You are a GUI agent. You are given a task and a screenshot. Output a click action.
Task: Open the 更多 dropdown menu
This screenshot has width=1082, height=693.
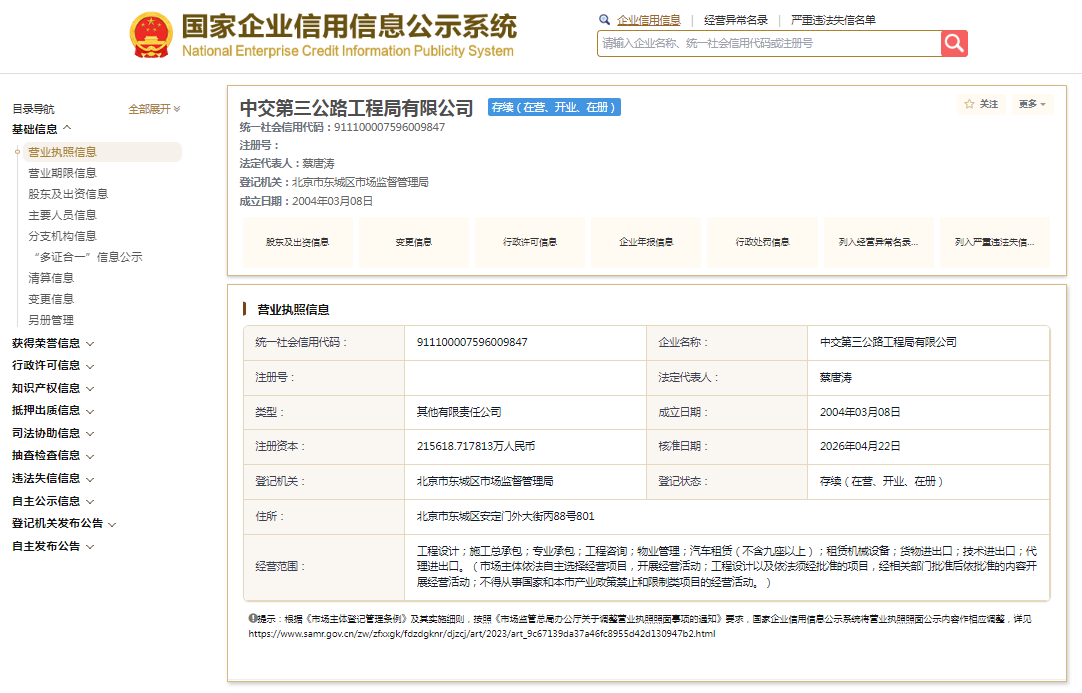coord(1032,104)
